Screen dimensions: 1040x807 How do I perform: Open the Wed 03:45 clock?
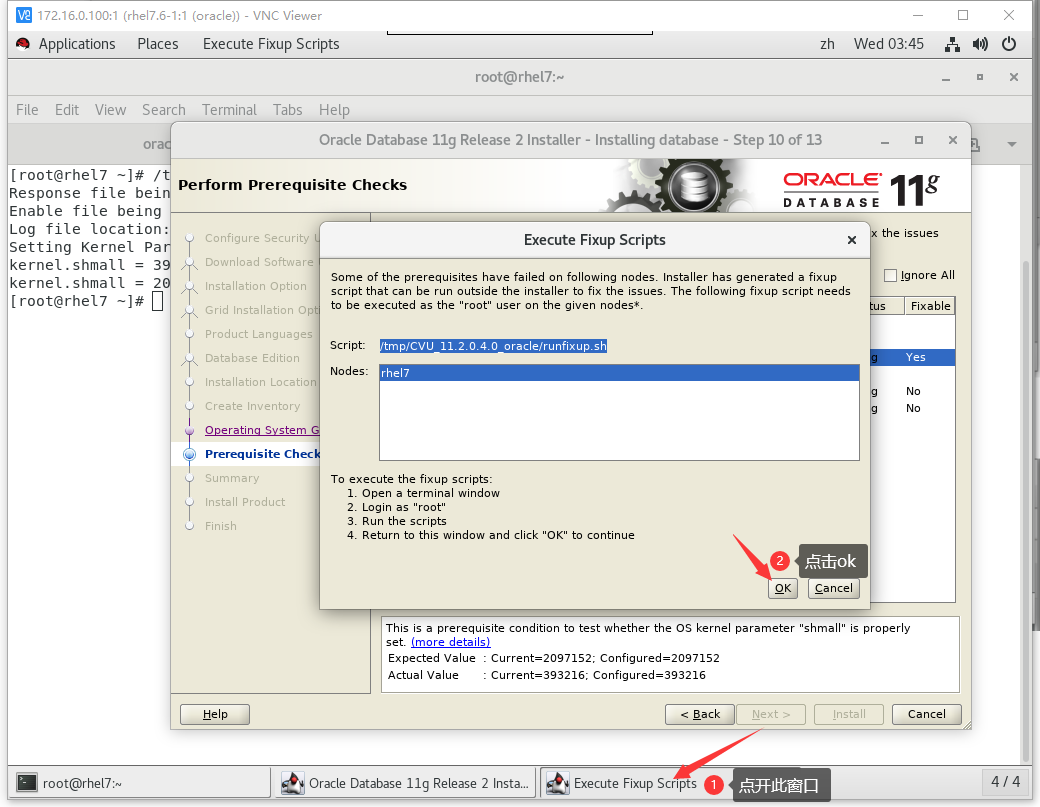(889, 44)
